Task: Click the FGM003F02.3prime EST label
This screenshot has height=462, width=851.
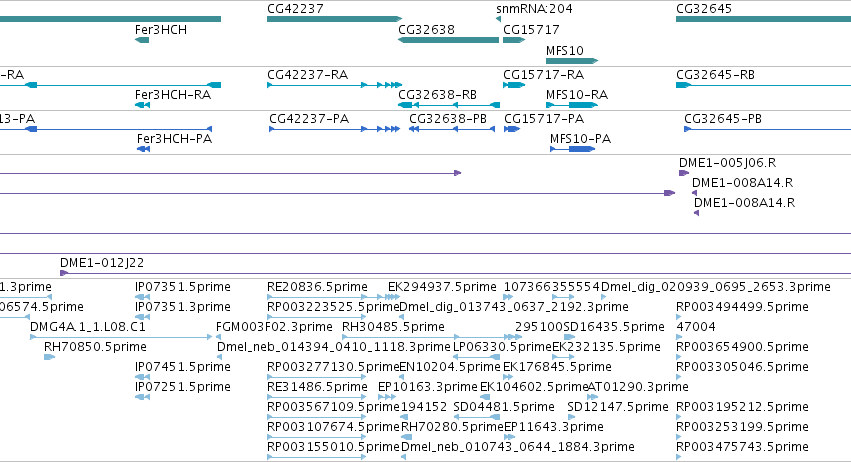Action: click(274, 327)
